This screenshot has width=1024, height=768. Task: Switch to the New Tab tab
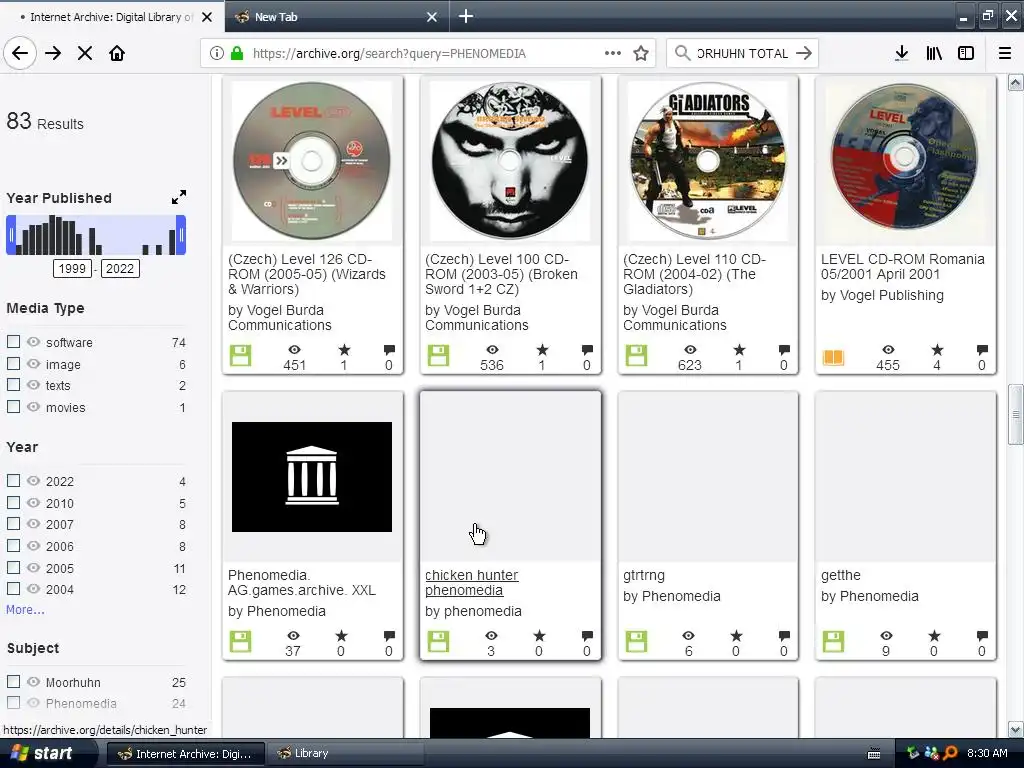tap(337, 16)
